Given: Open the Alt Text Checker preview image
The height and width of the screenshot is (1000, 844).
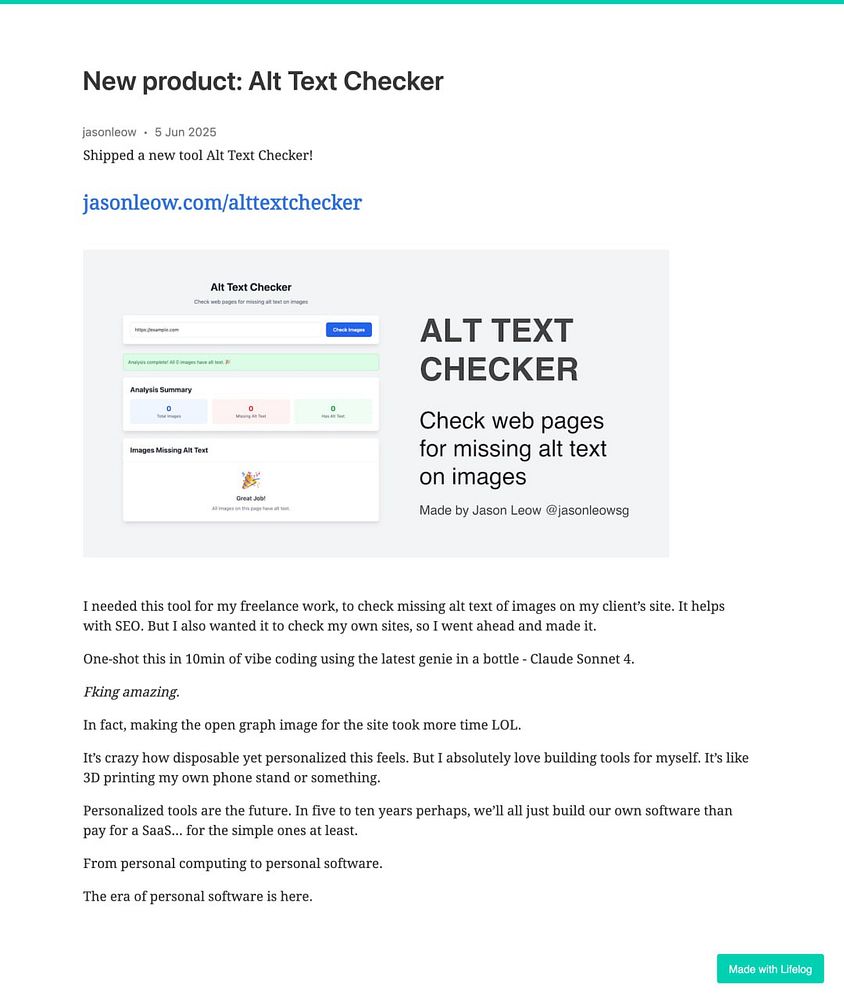Looking at the screenshot, I should pos(376,403).
